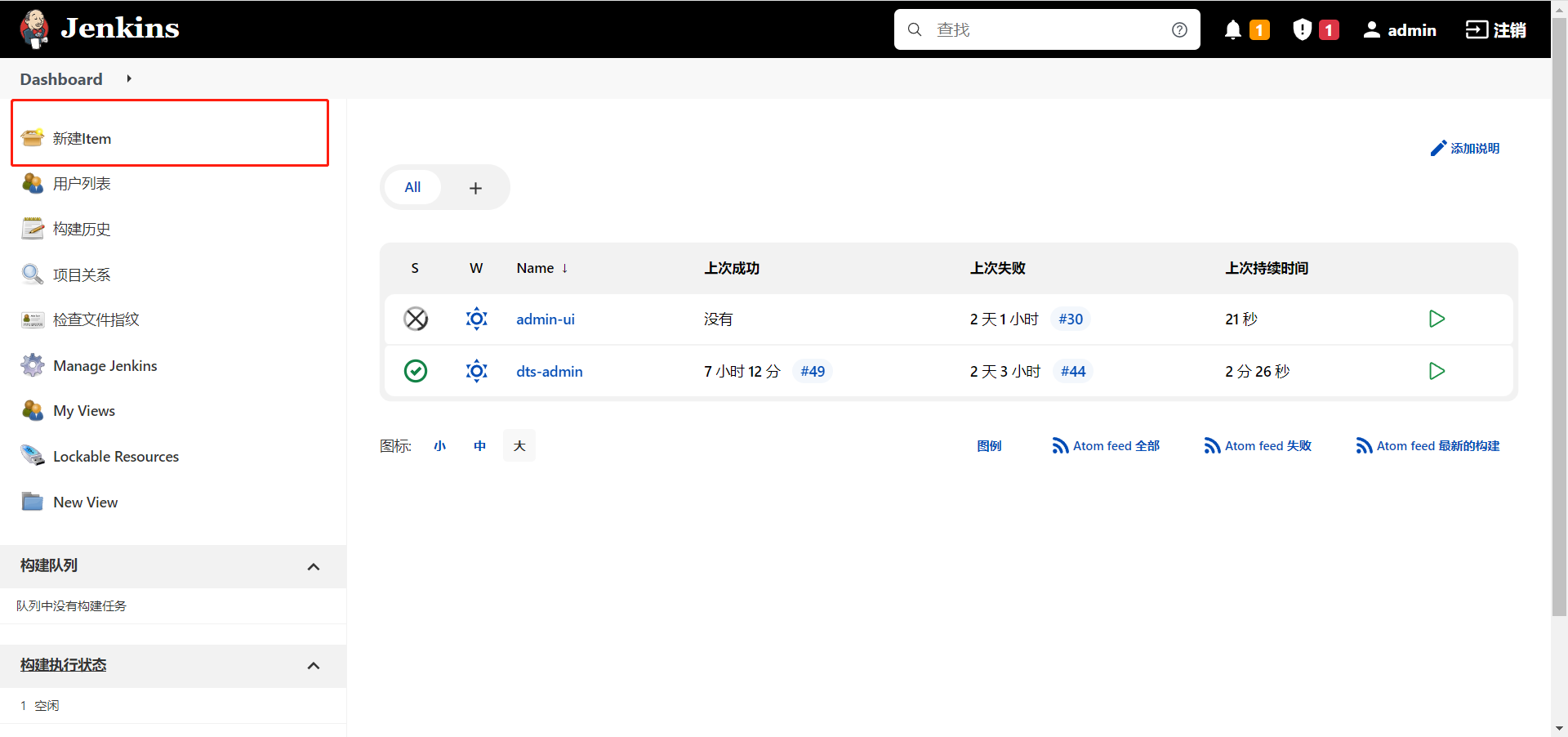Click the 构建历史 notepad icon
Viewport: 1568px width, 737px height.
coord(33,229)
